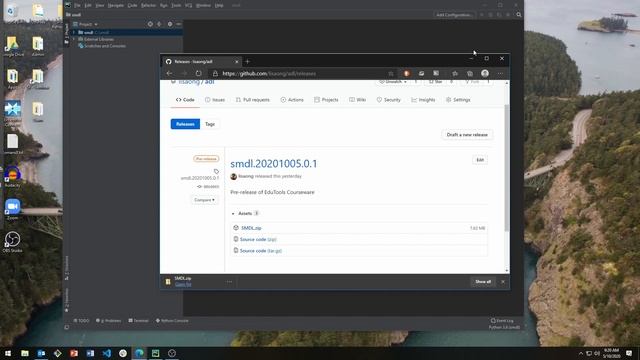Open the Pull requests tab

click(253, 100)
